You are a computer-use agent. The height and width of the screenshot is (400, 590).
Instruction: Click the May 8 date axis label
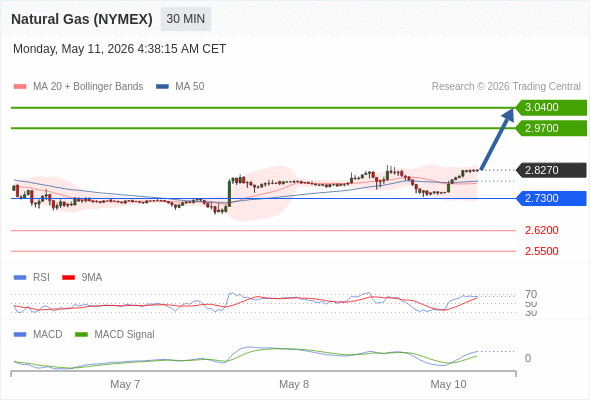click(x=294, y=384)
